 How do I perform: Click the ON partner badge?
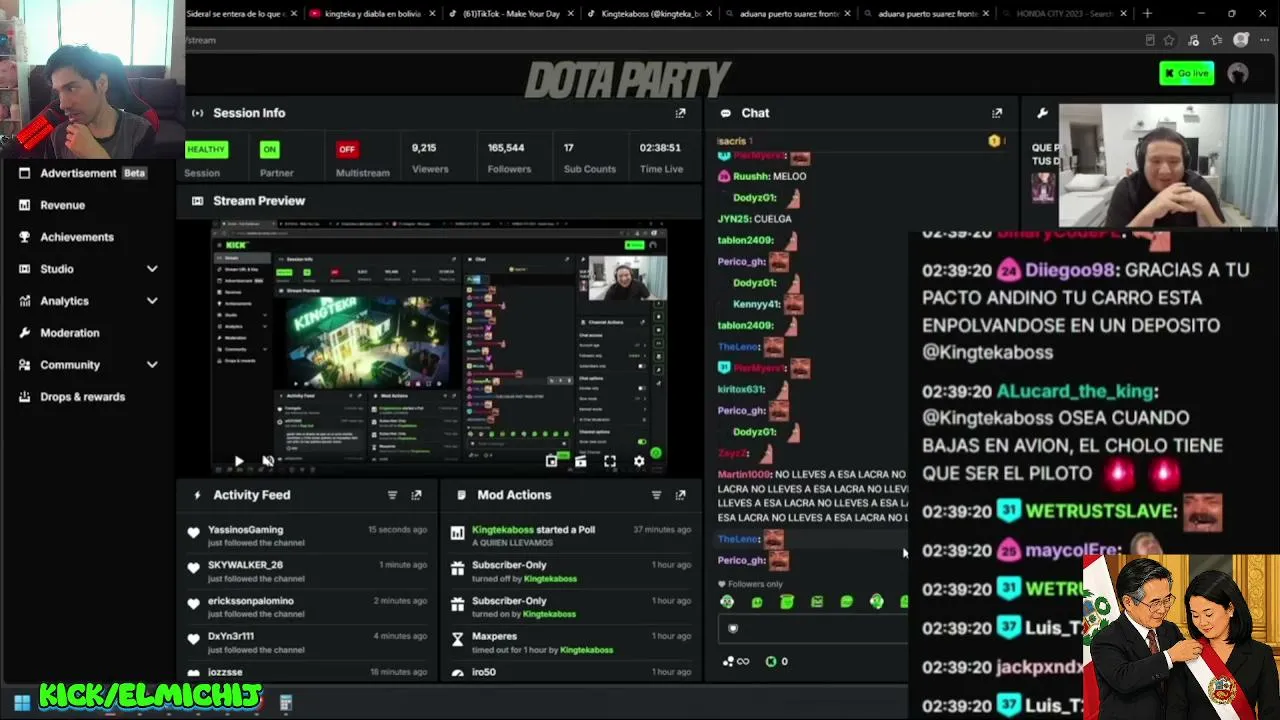[x=269, y=149]
